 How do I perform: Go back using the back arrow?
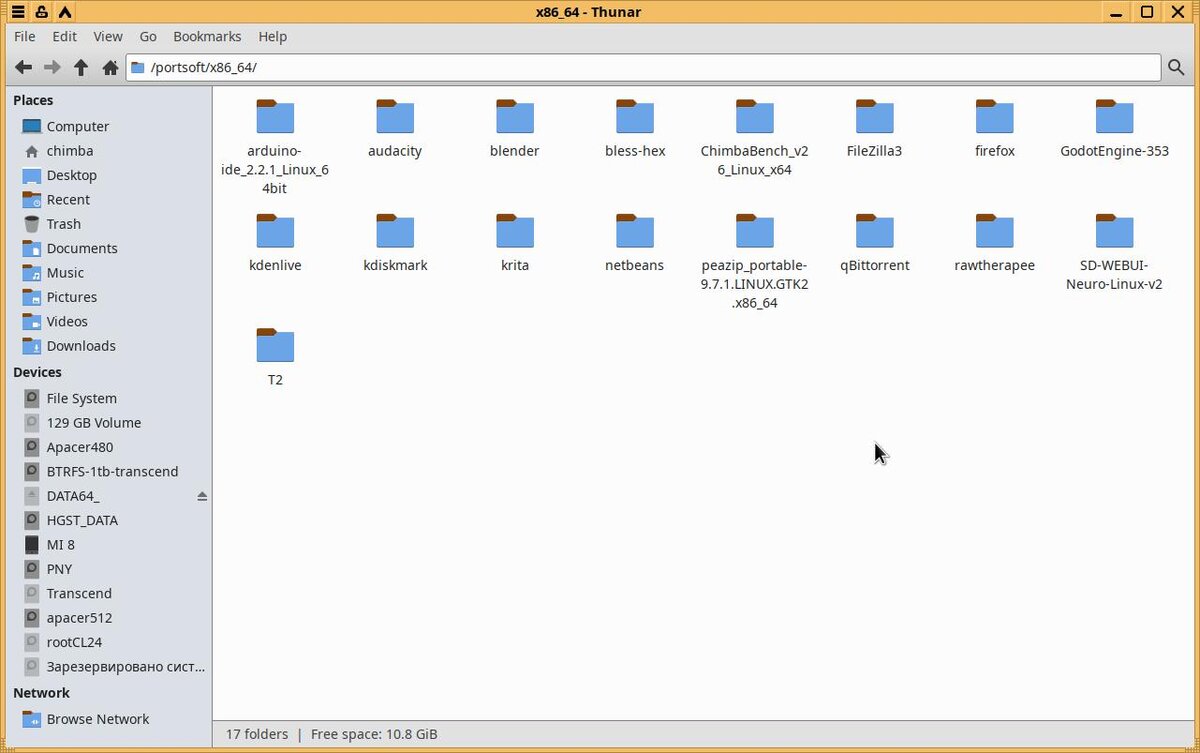point(23,68)
